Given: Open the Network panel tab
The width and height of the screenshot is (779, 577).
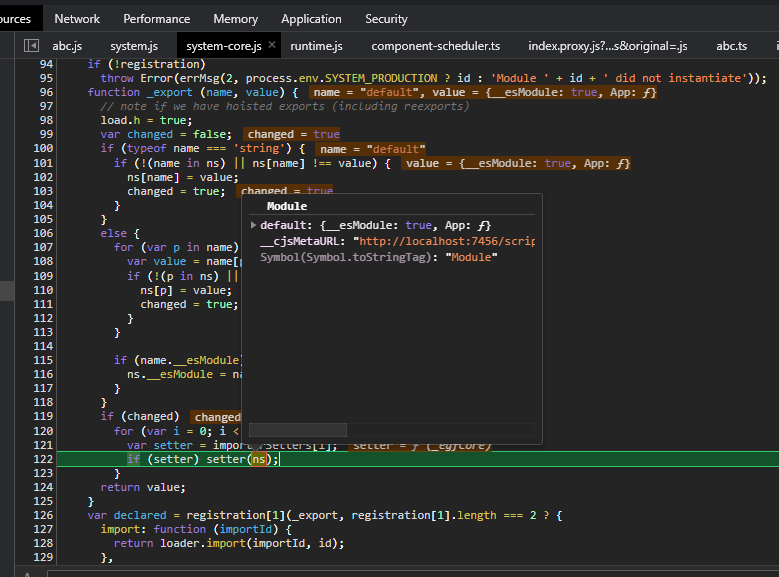Looking at the screenshot, I should click(77, 18).
